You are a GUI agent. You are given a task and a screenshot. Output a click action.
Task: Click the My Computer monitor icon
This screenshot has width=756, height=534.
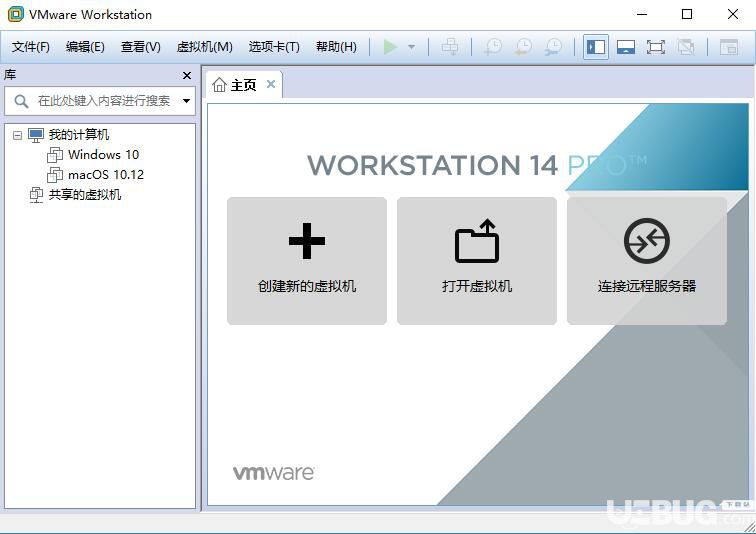36,135
